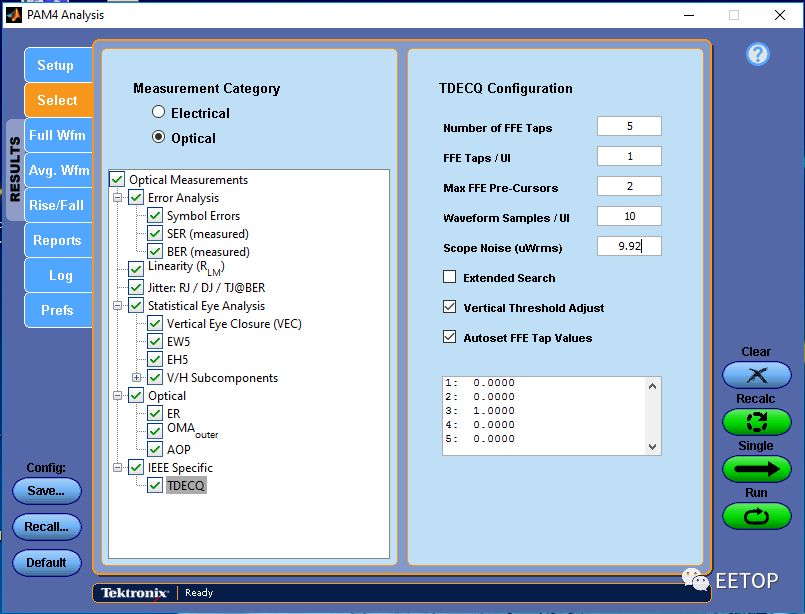805x614 pixels.
Task: Click the Number of FFE Taps field
Action: [x=629, y=126]
